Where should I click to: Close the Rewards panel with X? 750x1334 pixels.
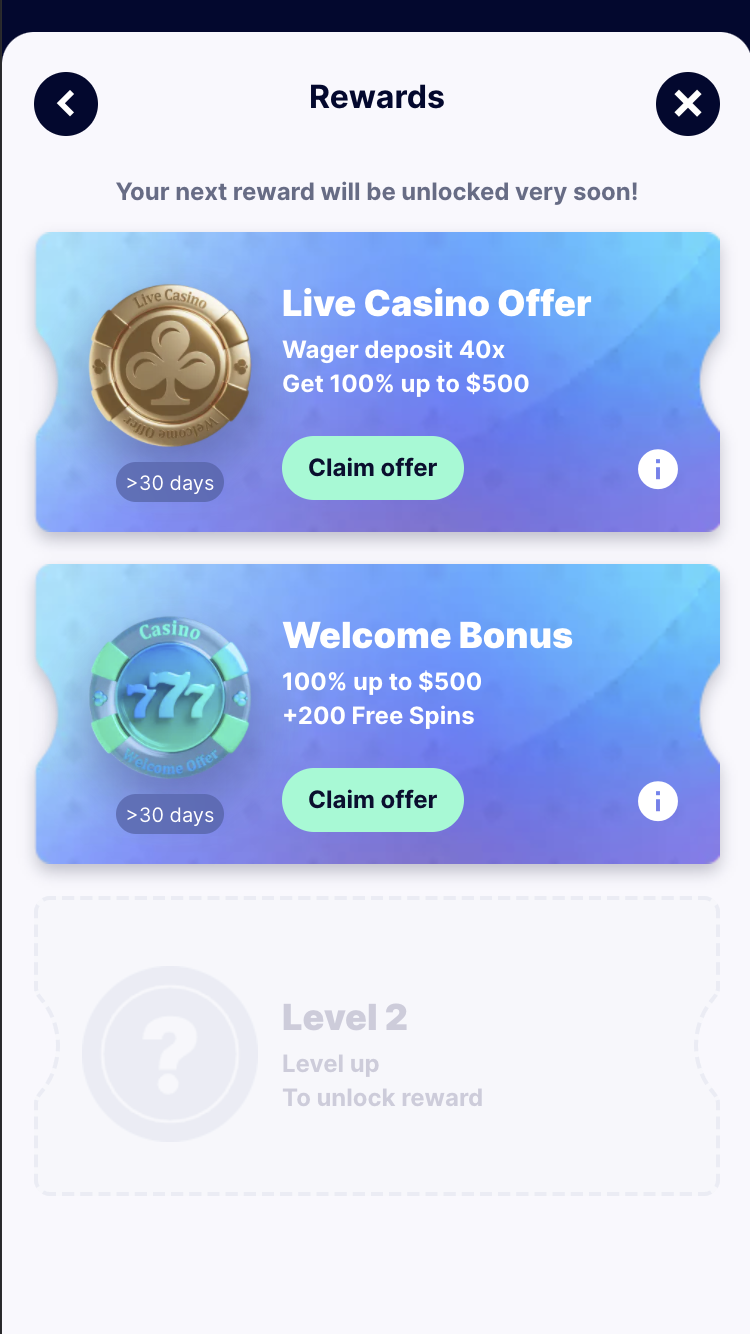point(688,104)
